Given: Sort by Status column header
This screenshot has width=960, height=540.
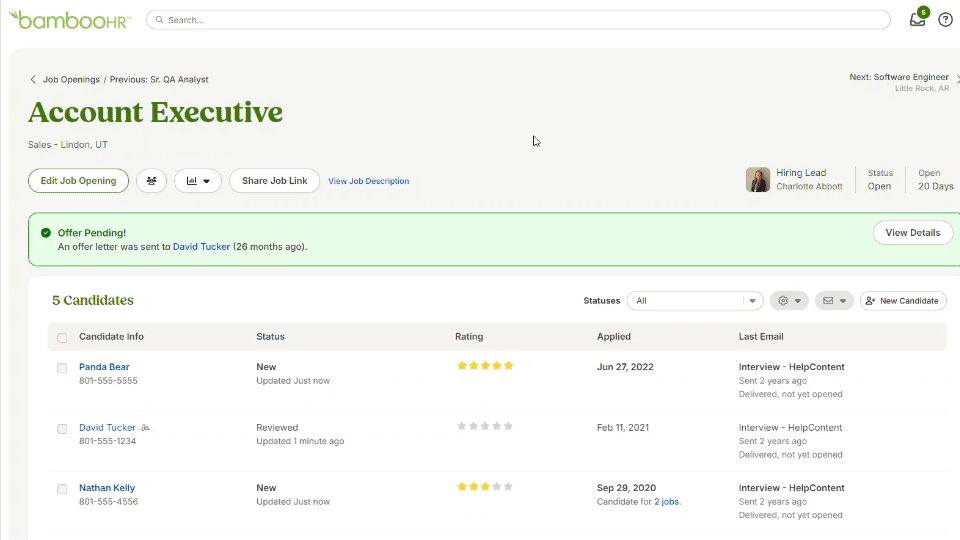Looking at the screenshot, I should click(x=271, y=337).
